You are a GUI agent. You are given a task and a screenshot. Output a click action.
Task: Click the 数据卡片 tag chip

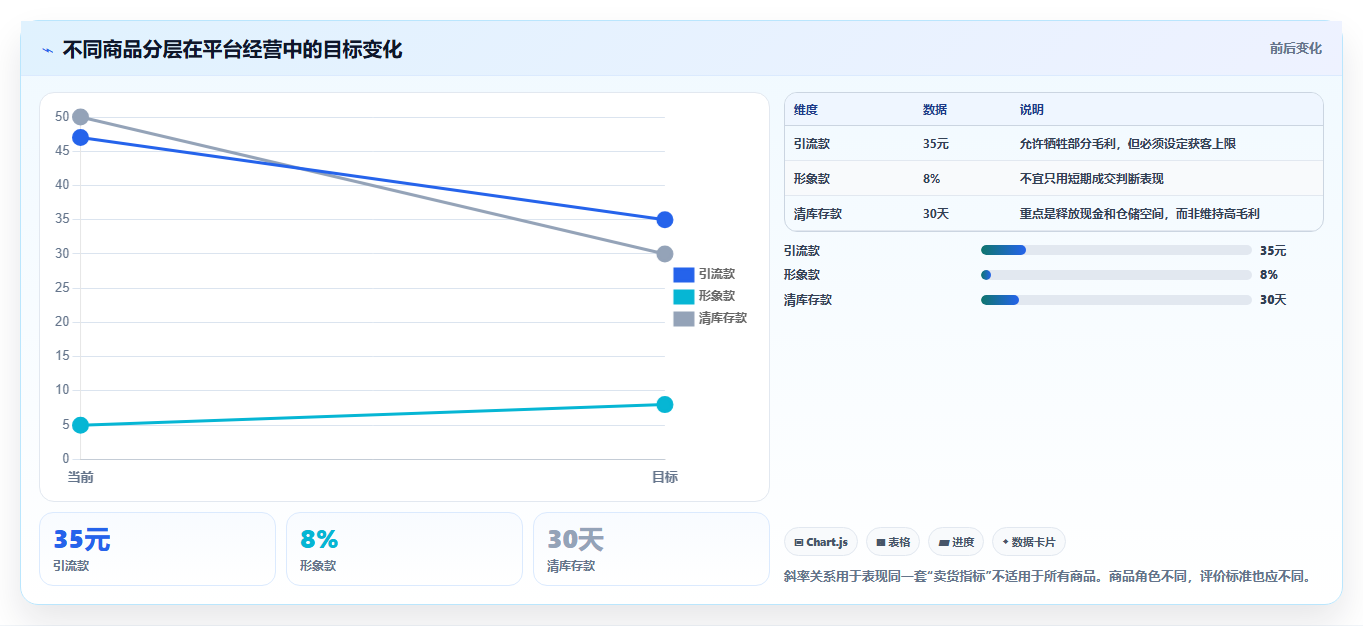pos(1029,542)
